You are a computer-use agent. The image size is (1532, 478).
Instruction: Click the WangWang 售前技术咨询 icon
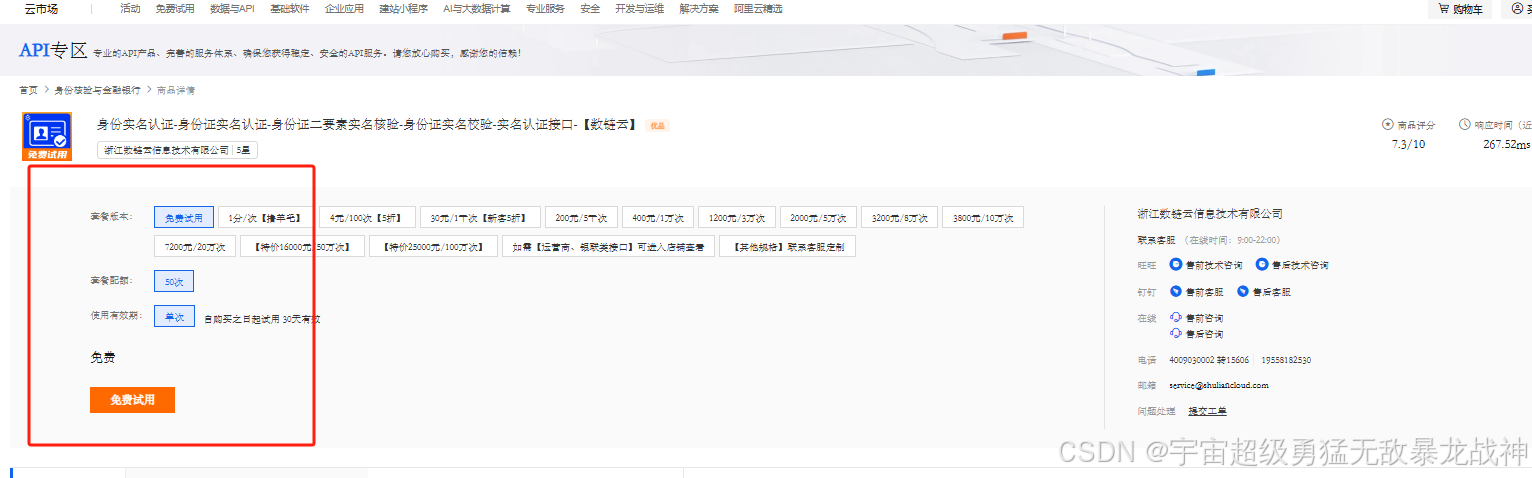pyautogui.click(x=1176, y=264)
